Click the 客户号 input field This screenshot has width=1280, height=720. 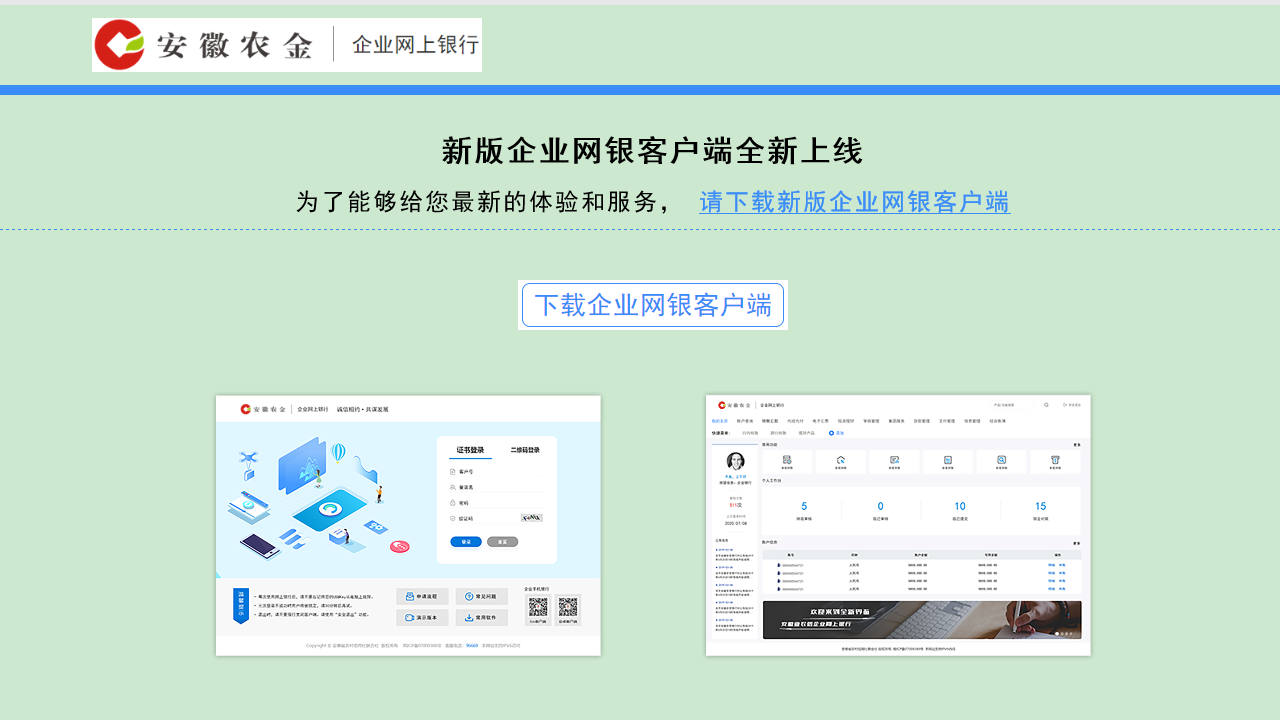tap(500, 471)
